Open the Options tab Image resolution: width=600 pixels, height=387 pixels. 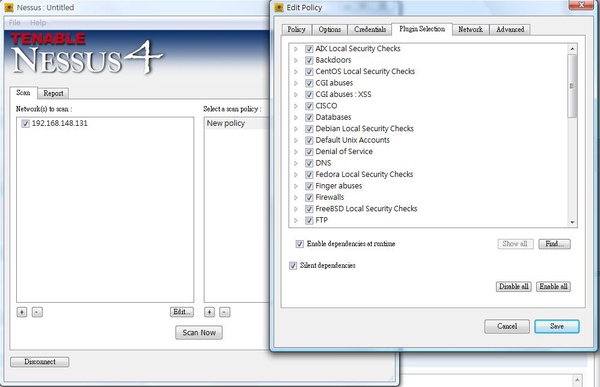coord(330,29)
